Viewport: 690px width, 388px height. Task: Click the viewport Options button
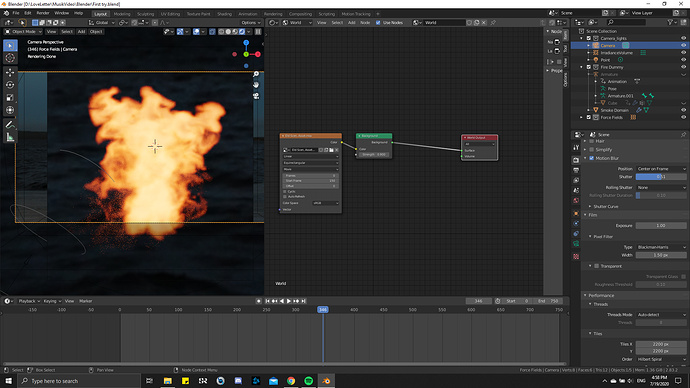click(x=251, y=22)
